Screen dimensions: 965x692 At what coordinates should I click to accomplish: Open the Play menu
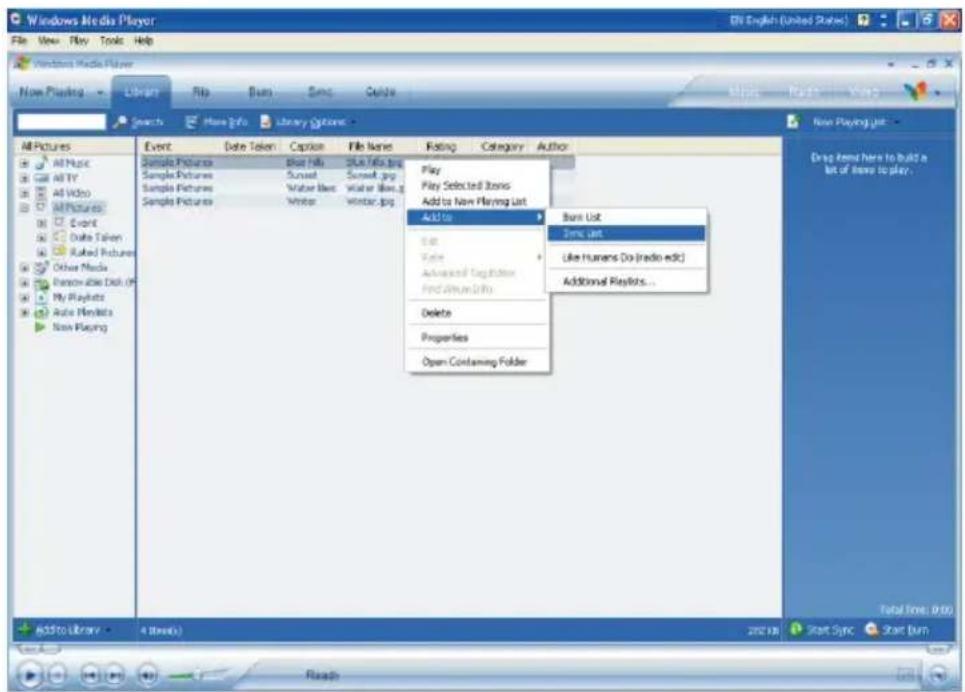click(79, 41)
